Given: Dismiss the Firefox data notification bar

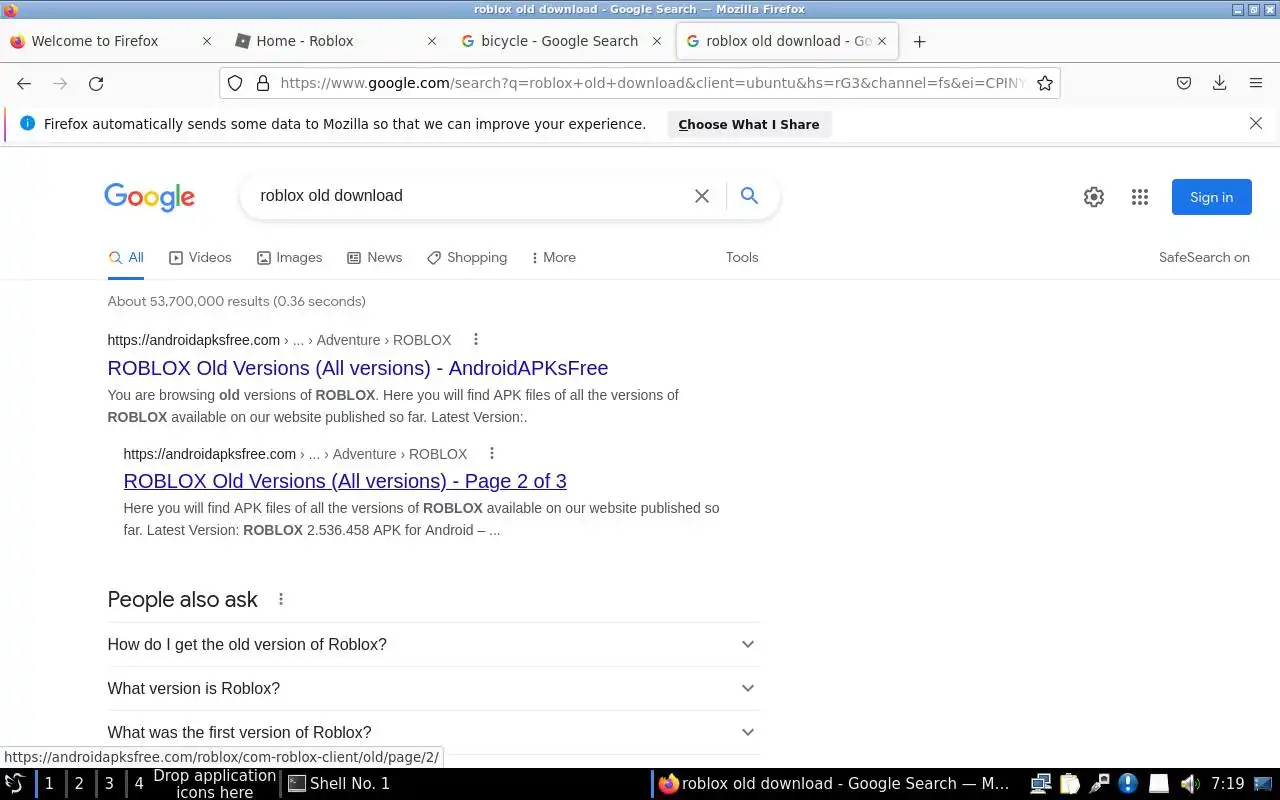Looking at the screenshot, I should 1256,124.
